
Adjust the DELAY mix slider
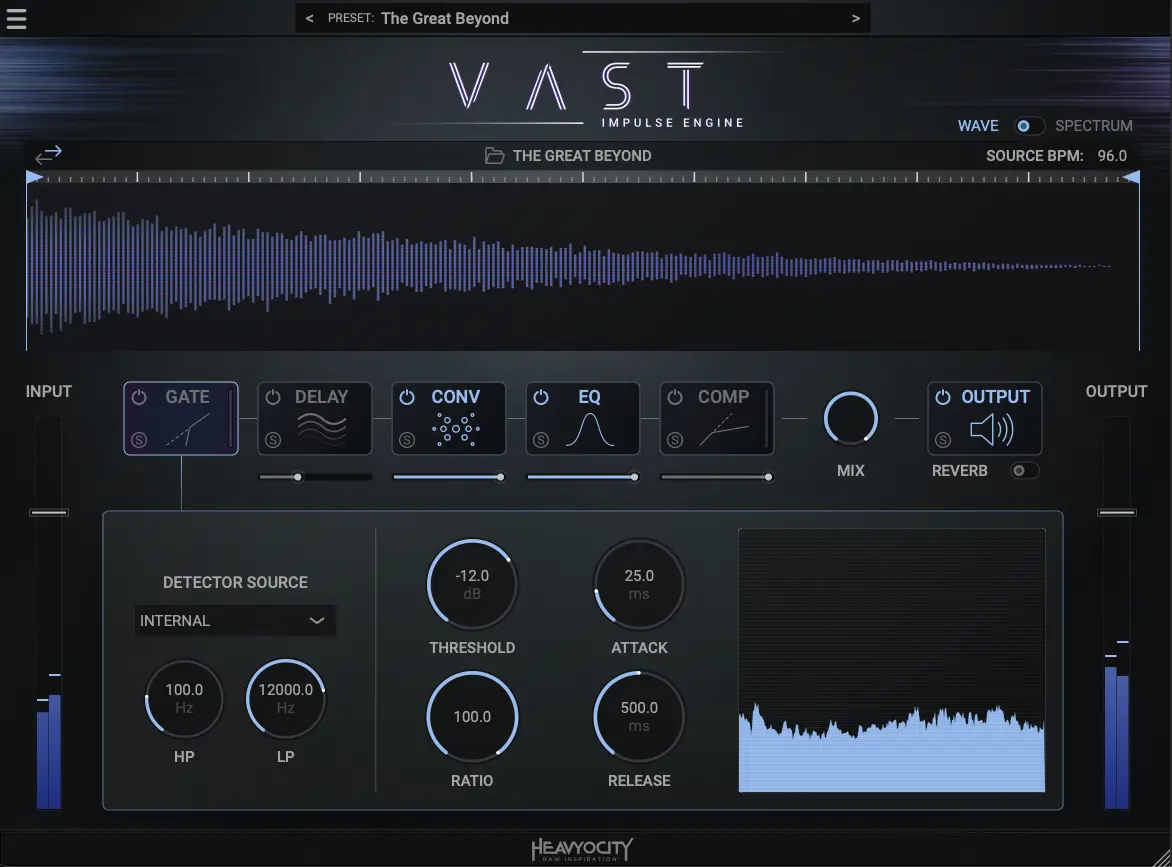pos(315,477)
